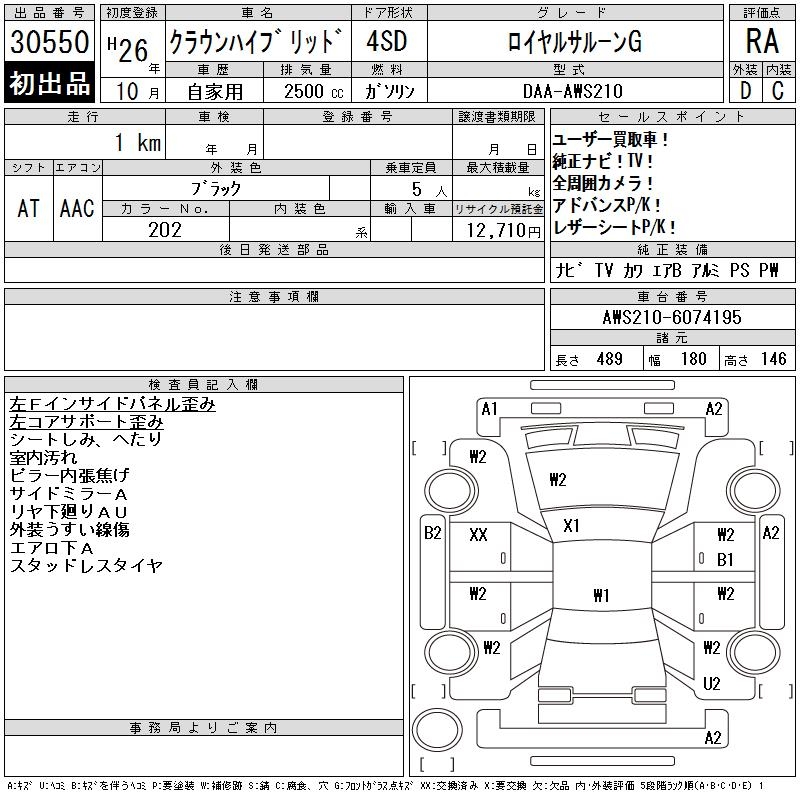Select sales point 全周囲カメラ!
The image size is (800, 800).
pos(603,183)
